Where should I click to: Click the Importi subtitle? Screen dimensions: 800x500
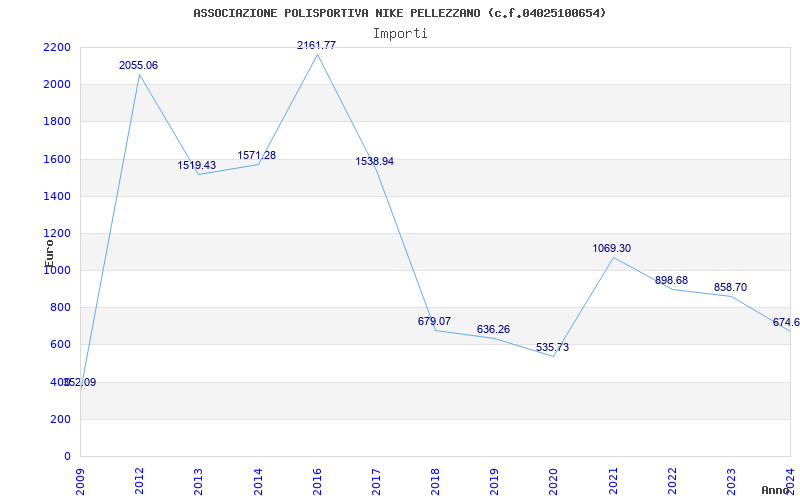point(400,34)
